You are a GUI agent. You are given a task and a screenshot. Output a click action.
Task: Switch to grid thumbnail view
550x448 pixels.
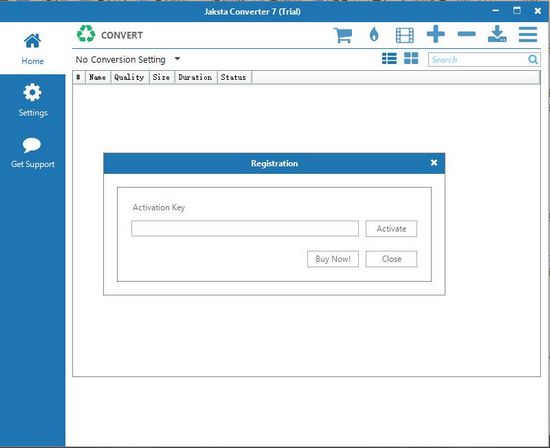pyautogui.click(x=411, y=58)
